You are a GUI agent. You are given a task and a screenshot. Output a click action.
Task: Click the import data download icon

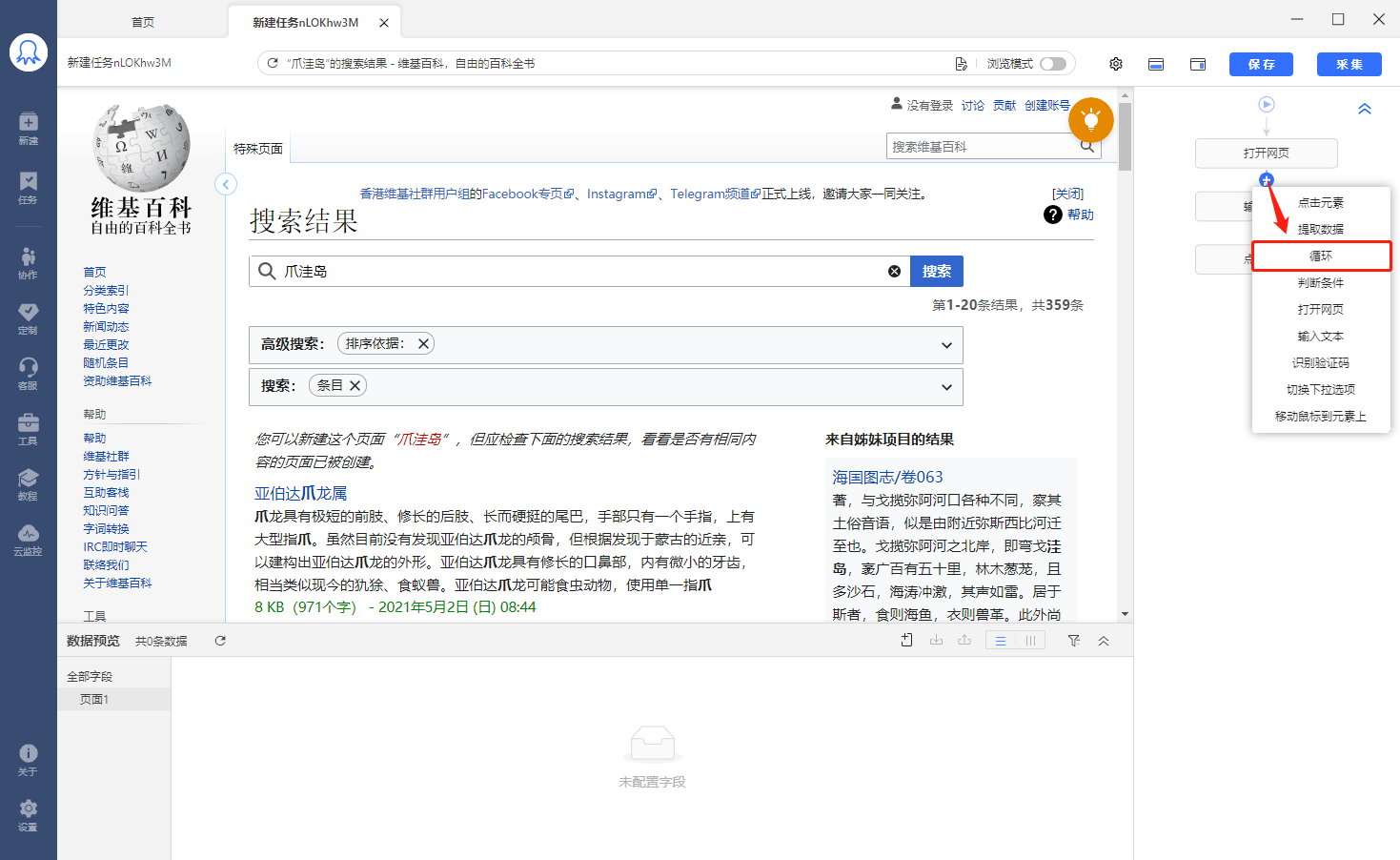point(936,641)
